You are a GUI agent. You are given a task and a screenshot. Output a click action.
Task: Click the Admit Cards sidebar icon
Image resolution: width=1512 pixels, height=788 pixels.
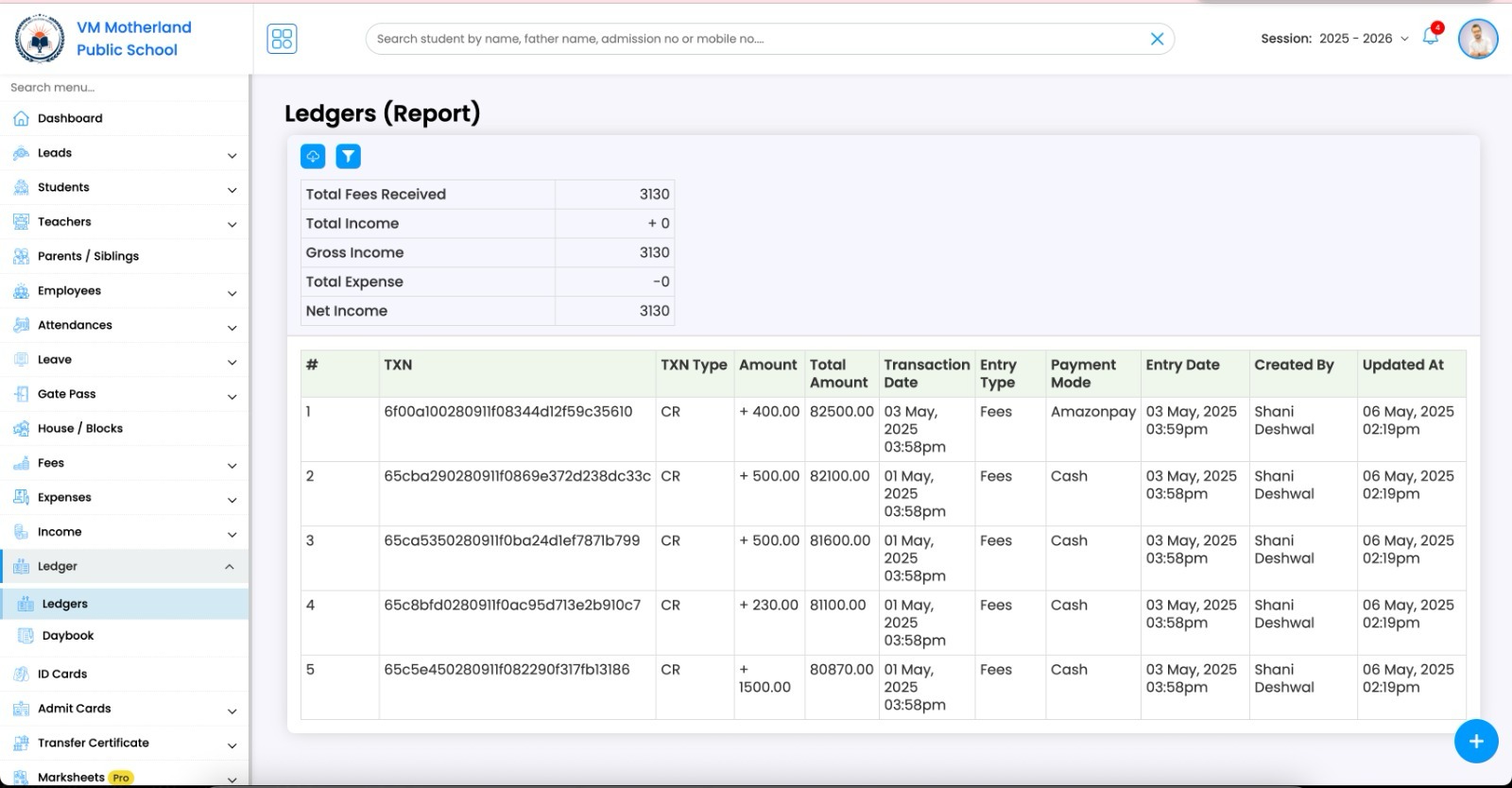[x=21, y=709]
